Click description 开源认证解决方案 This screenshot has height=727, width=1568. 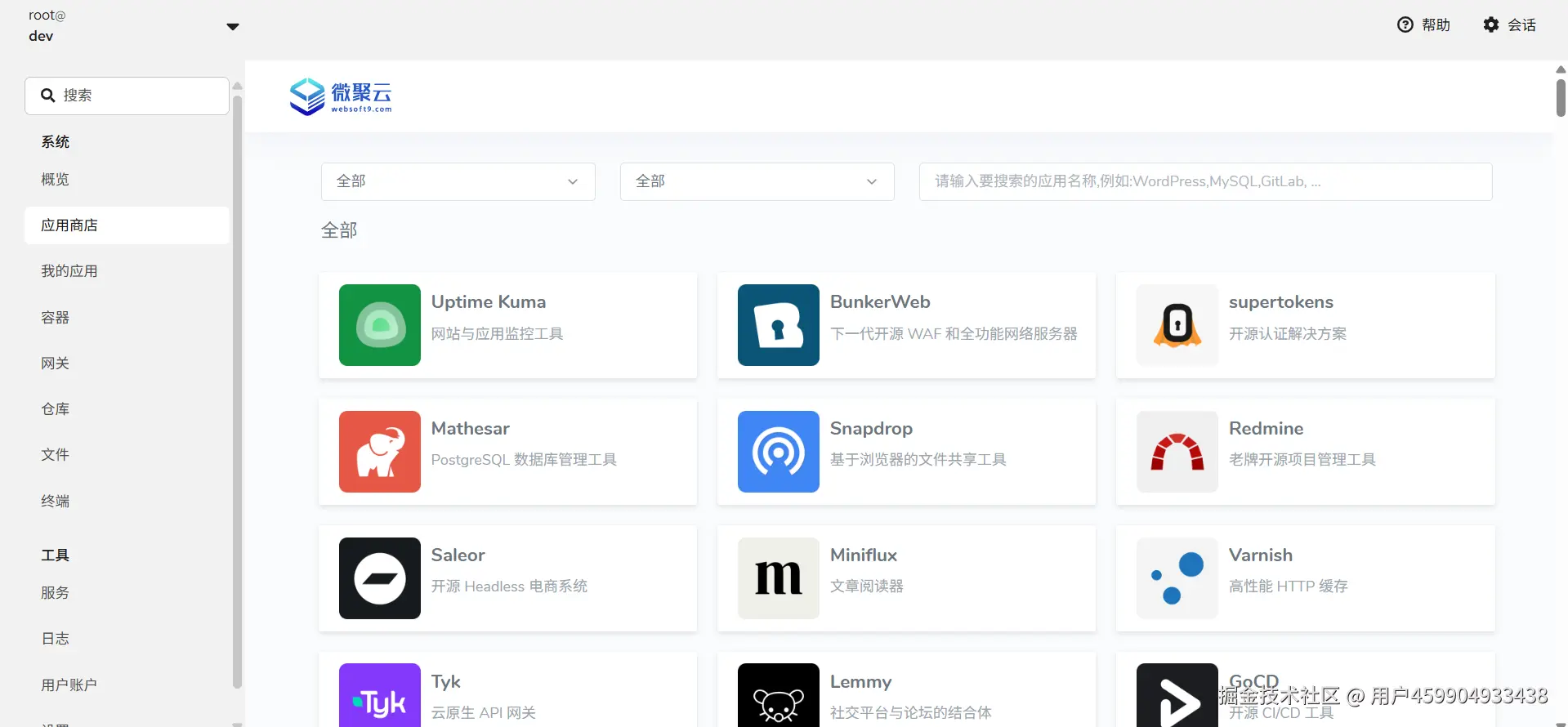pyautogui.click(x=1288, y=333)
